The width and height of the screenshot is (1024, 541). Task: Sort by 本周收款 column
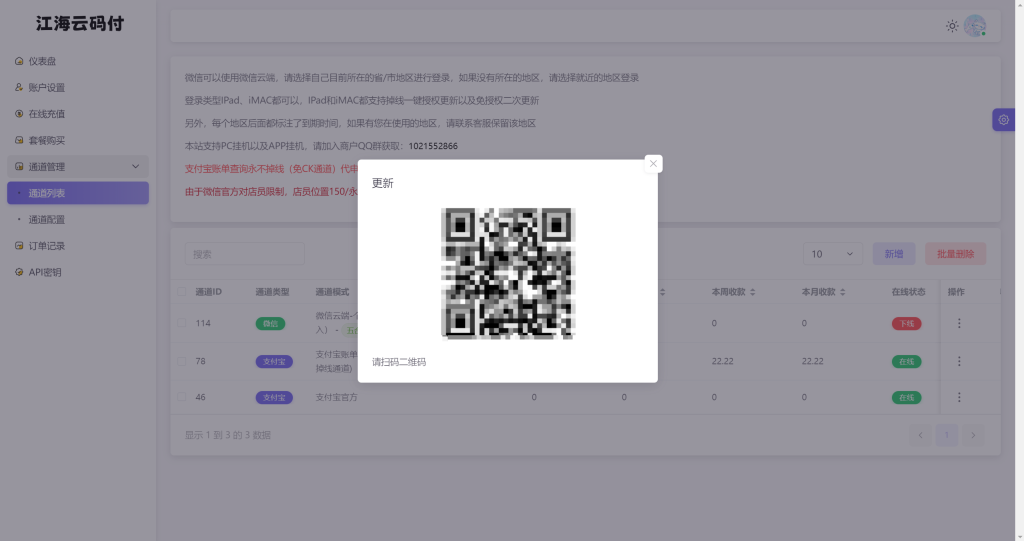click(733, 292)
